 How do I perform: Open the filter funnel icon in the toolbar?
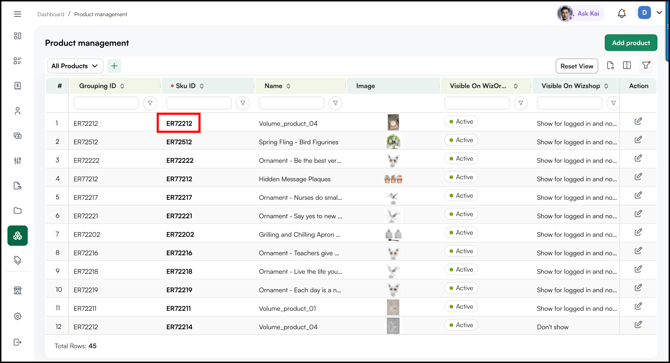(646, 65)
